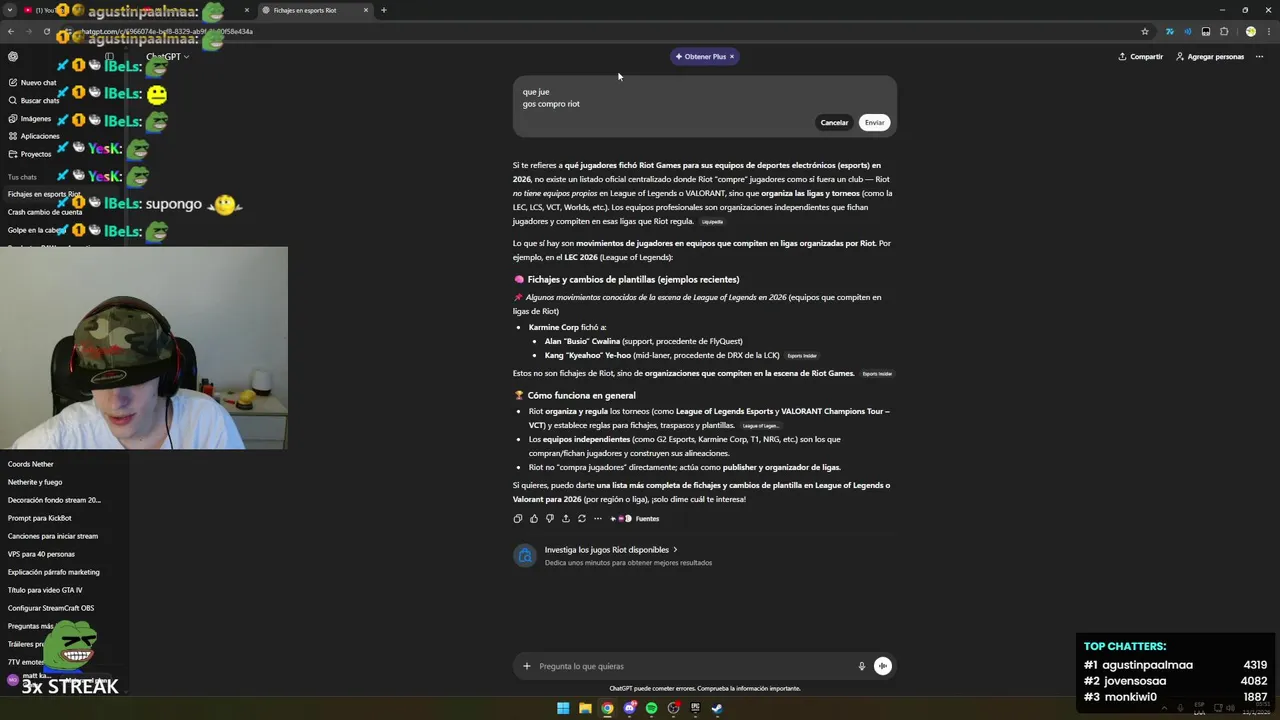Open Spotify from the taskbar
The height and width of the screenshot is (720, 1280).
(651, 708)
